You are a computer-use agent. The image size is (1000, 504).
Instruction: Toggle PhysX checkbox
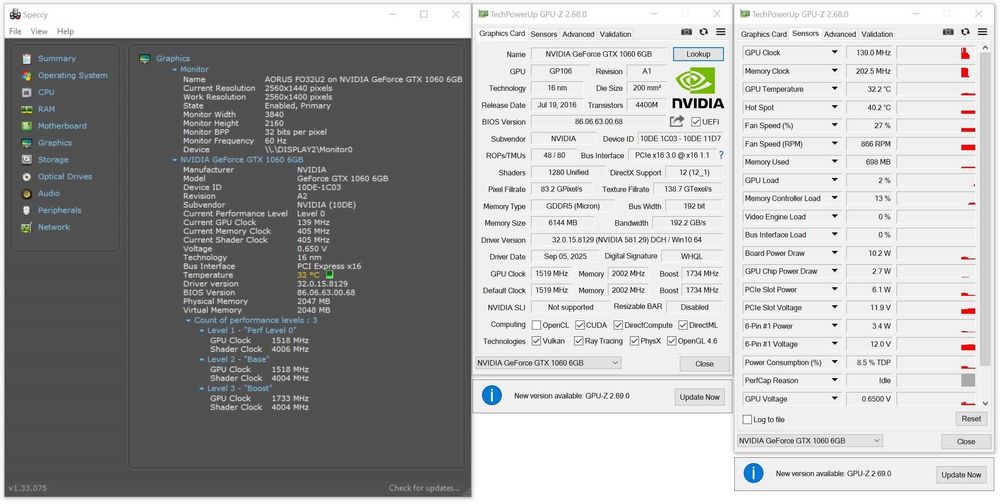click(x=635, y=341)
